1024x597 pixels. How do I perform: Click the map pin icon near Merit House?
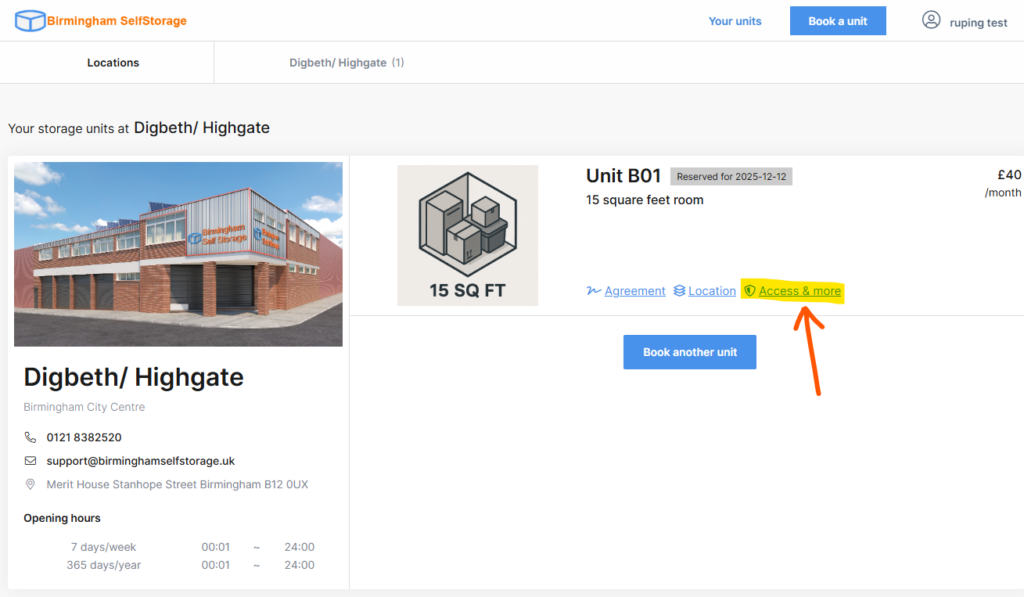[31, 484]
